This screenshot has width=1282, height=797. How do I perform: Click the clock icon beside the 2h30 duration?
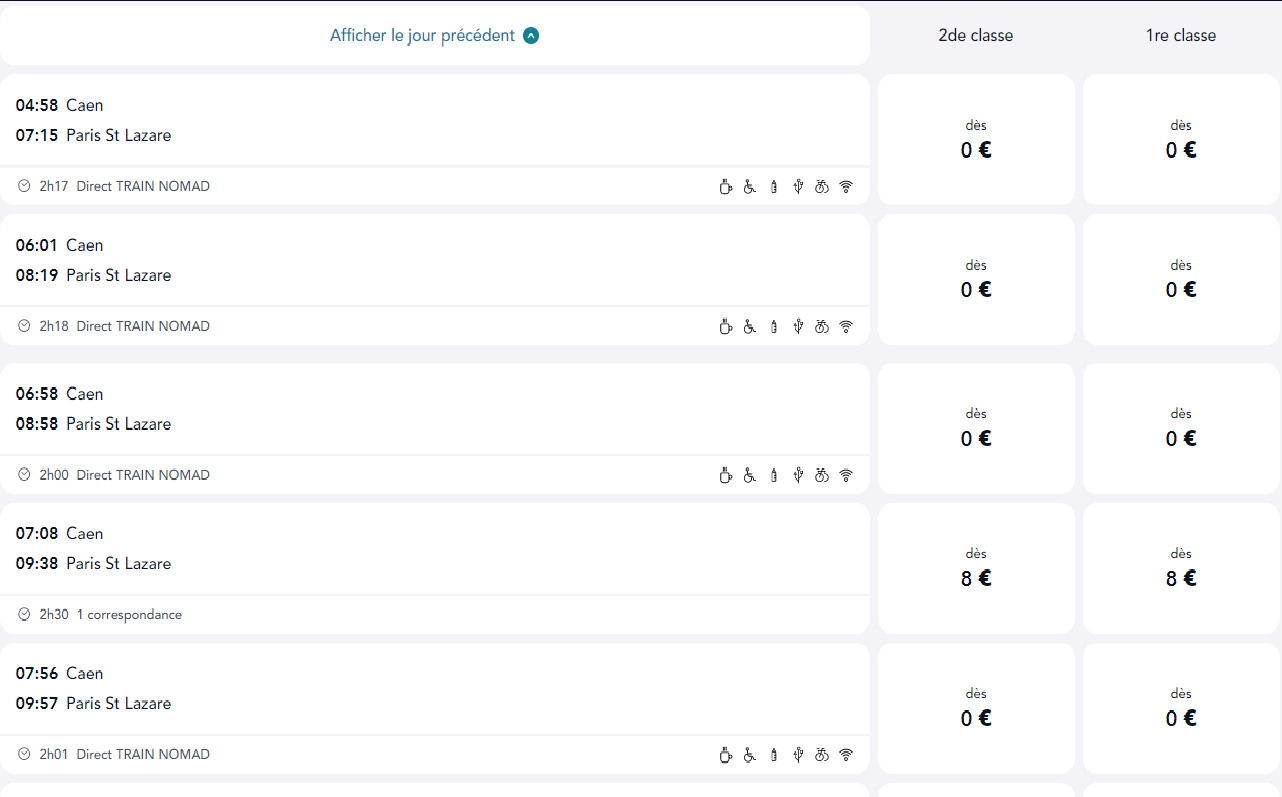(25, 614)
